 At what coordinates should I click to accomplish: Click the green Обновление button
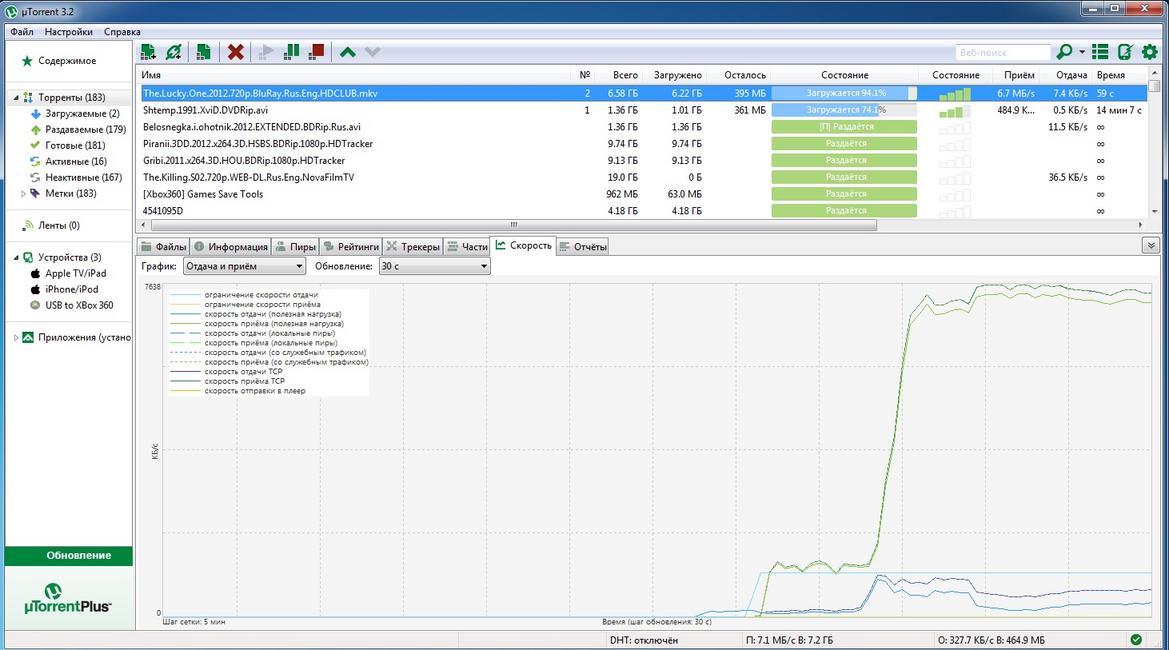(x=69, y=555)
